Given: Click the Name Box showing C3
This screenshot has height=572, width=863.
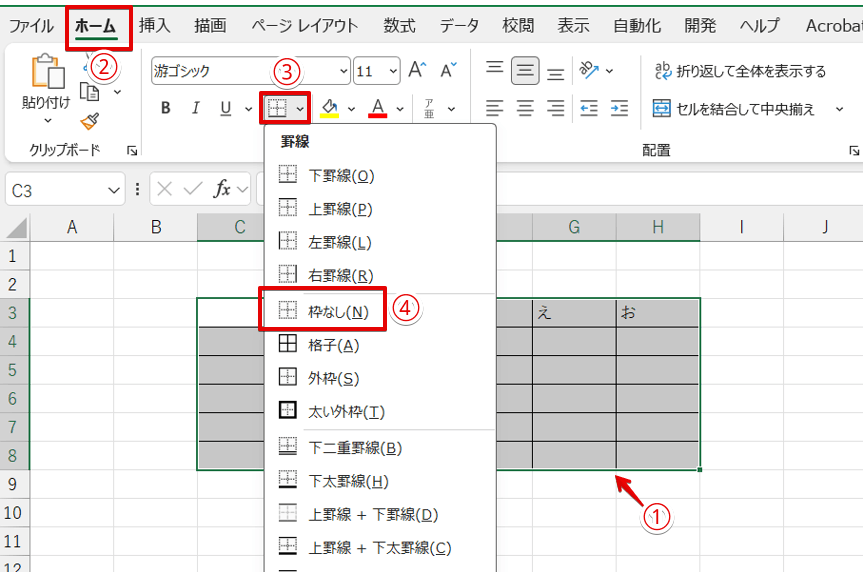Looking at the screenshot, I should point(65,190).
